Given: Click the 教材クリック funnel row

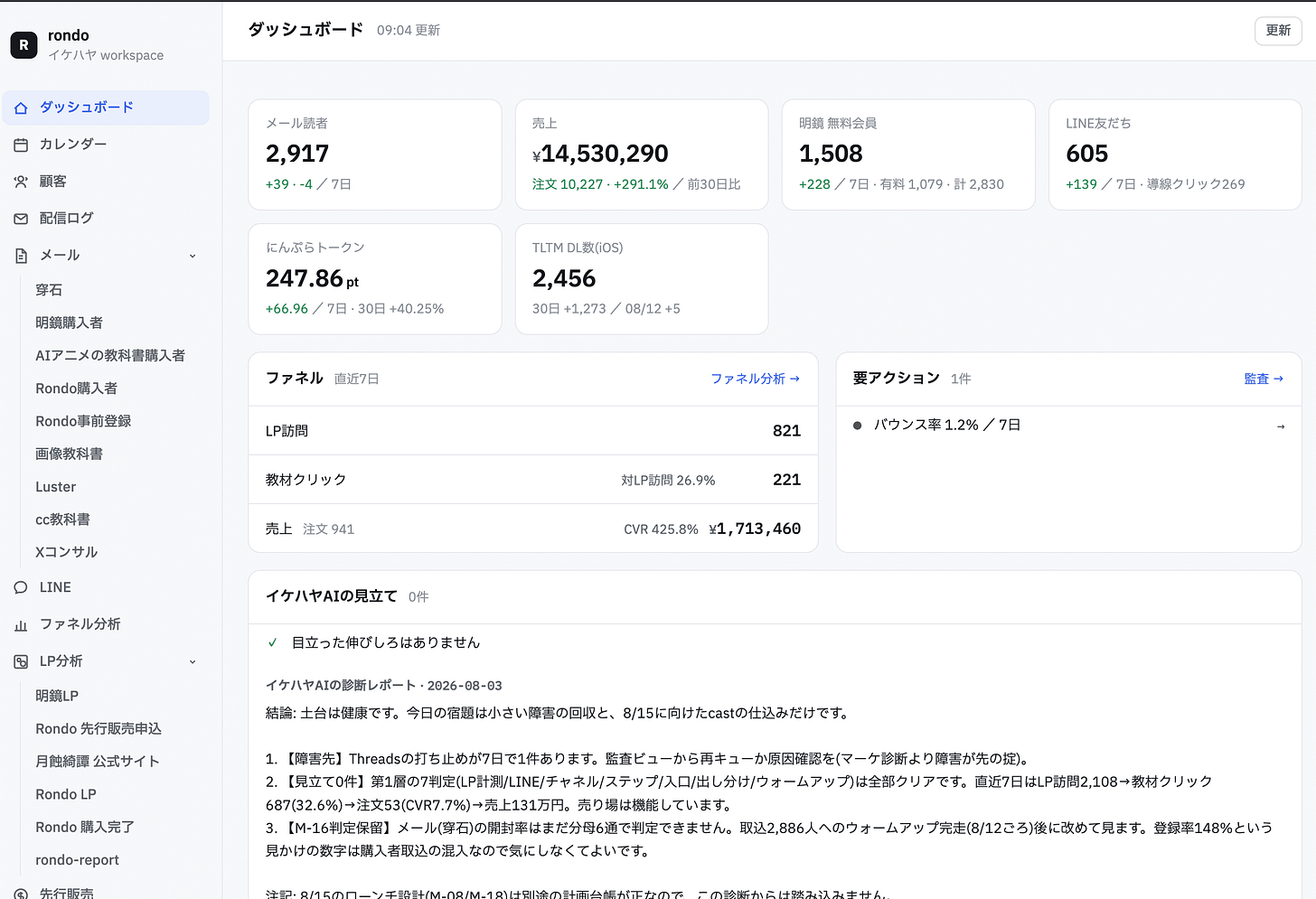Looking at the screenshot, I should (533, 480).
